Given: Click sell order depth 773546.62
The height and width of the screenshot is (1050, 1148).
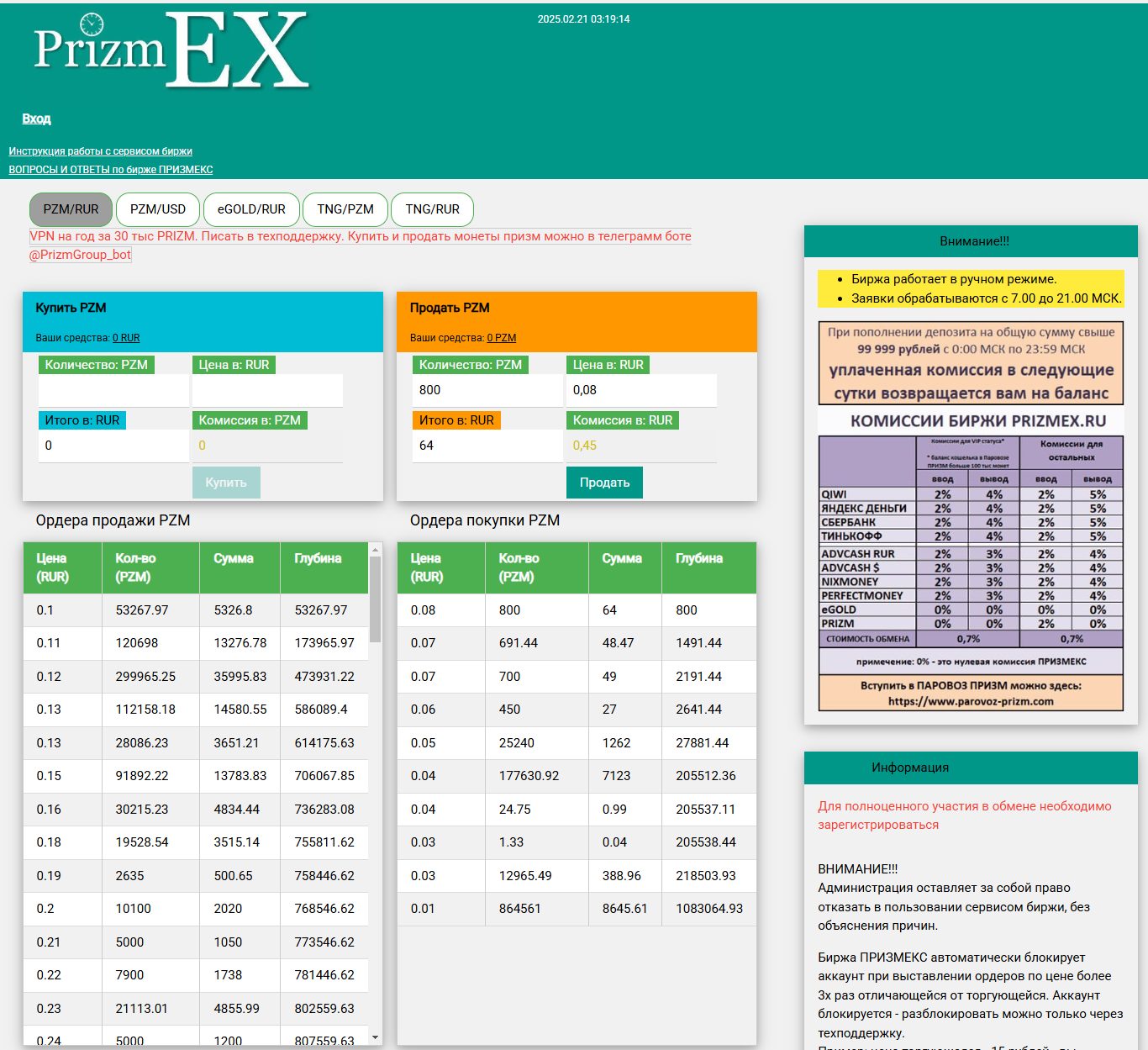Looking at the screenshot, I should (324, 942).
